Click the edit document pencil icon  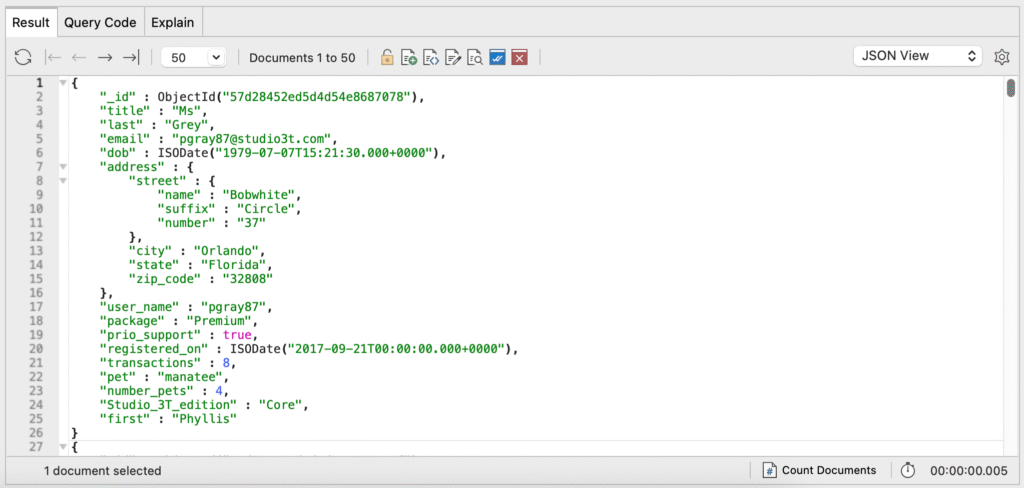[453, 58]
